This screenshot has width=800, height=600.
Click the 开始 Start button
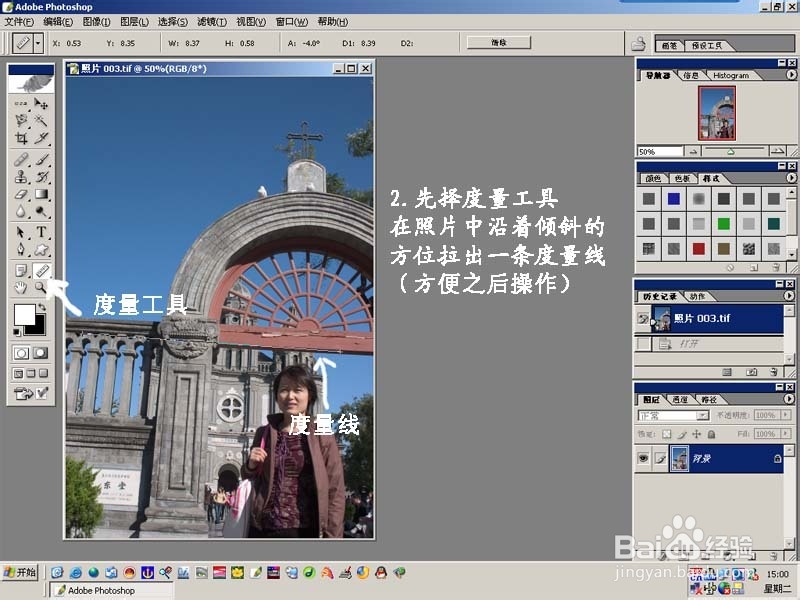pyautogui.click(x=20, y=572)
